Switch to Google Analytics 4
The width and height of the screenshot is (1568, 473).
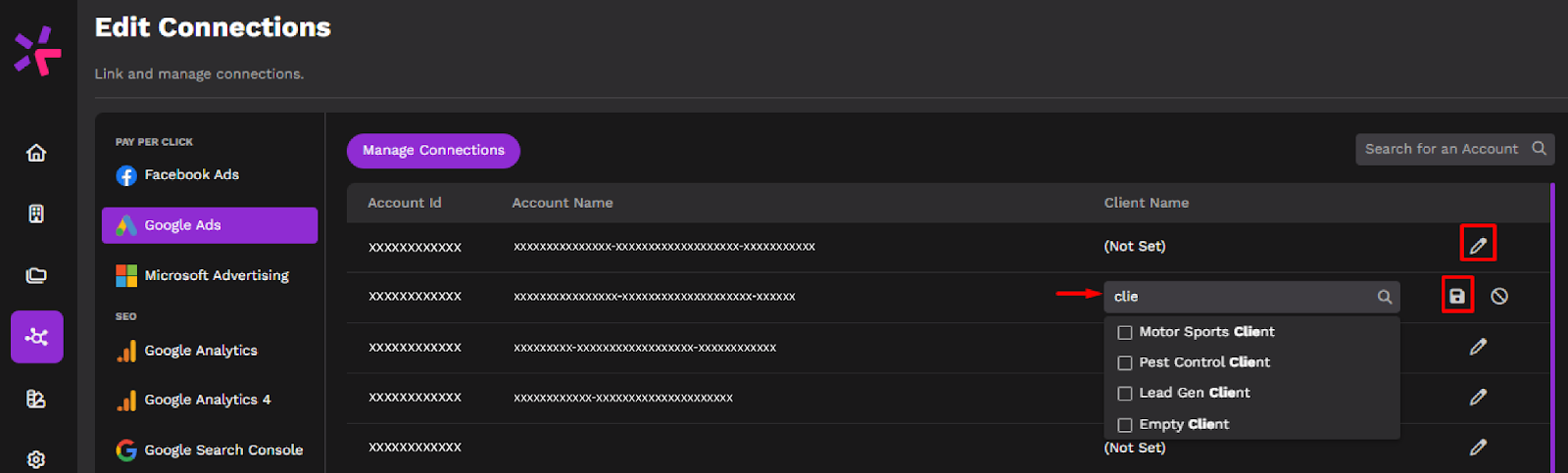click(209, 400)
